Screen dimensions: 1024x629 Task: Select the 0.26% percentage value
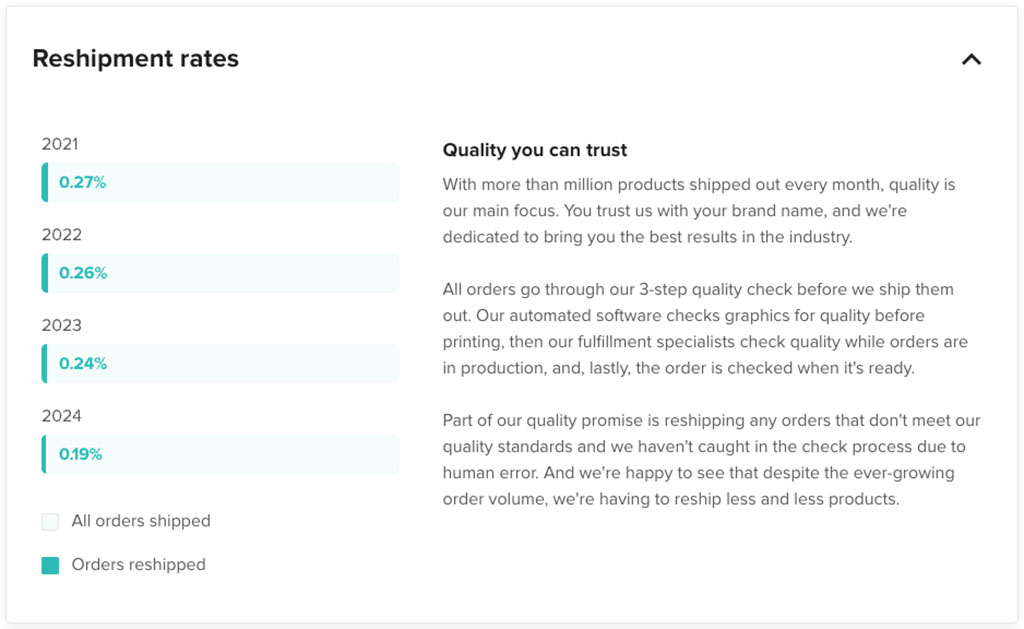pyautogui.click(x=83, y=273)
